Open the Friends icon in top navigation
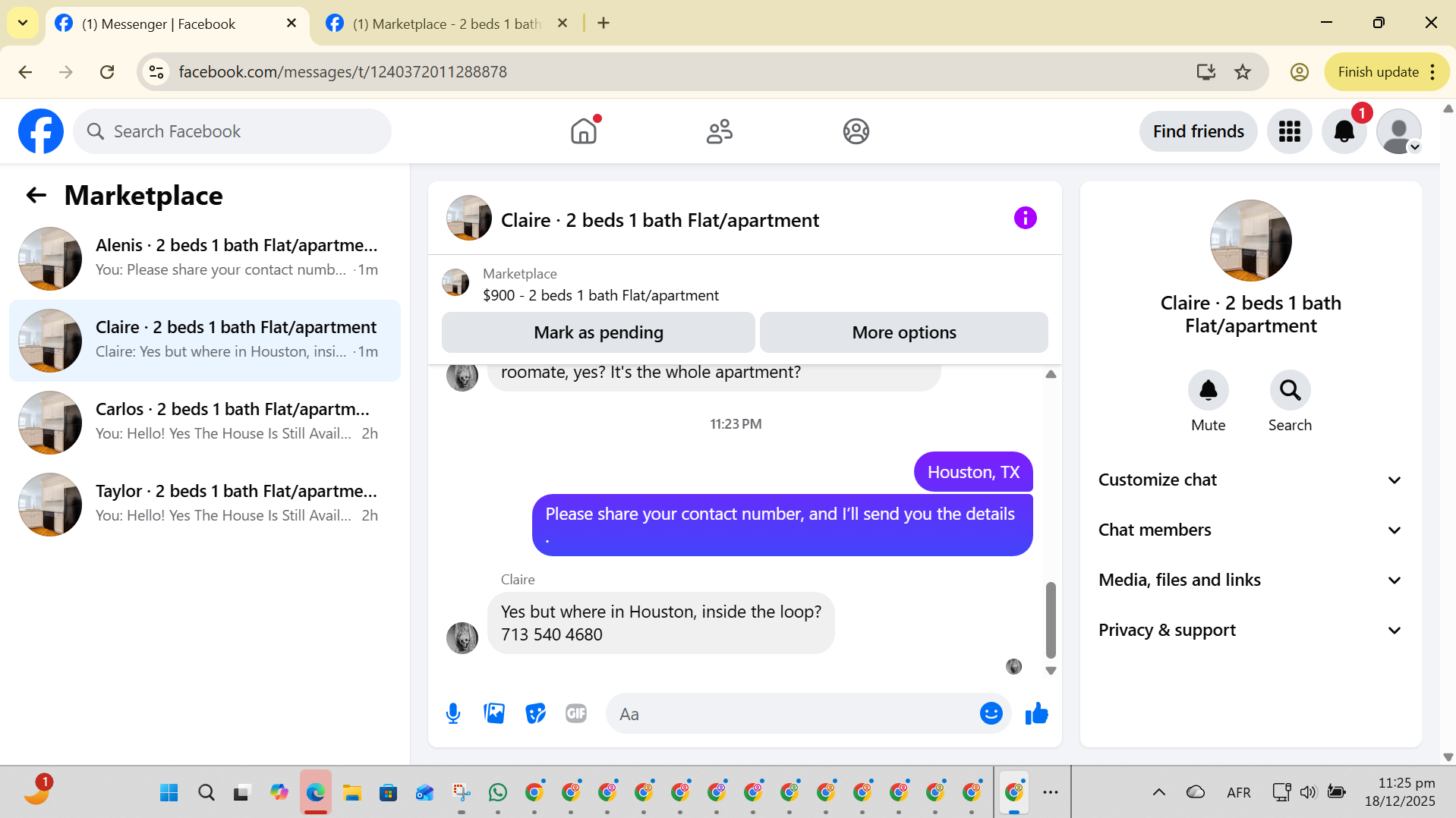 (720, 131)
